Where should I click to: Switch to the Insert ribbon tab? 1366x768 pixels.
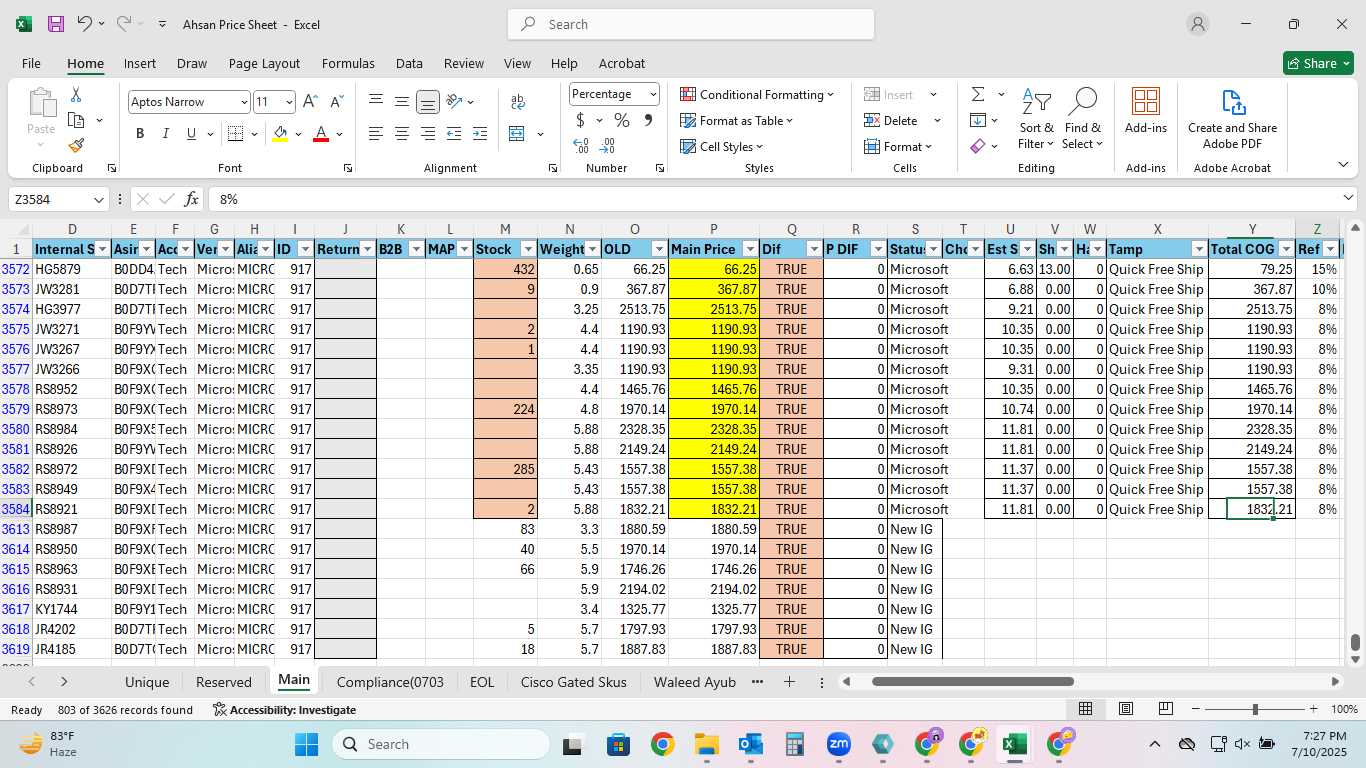[x=140, y=63]
